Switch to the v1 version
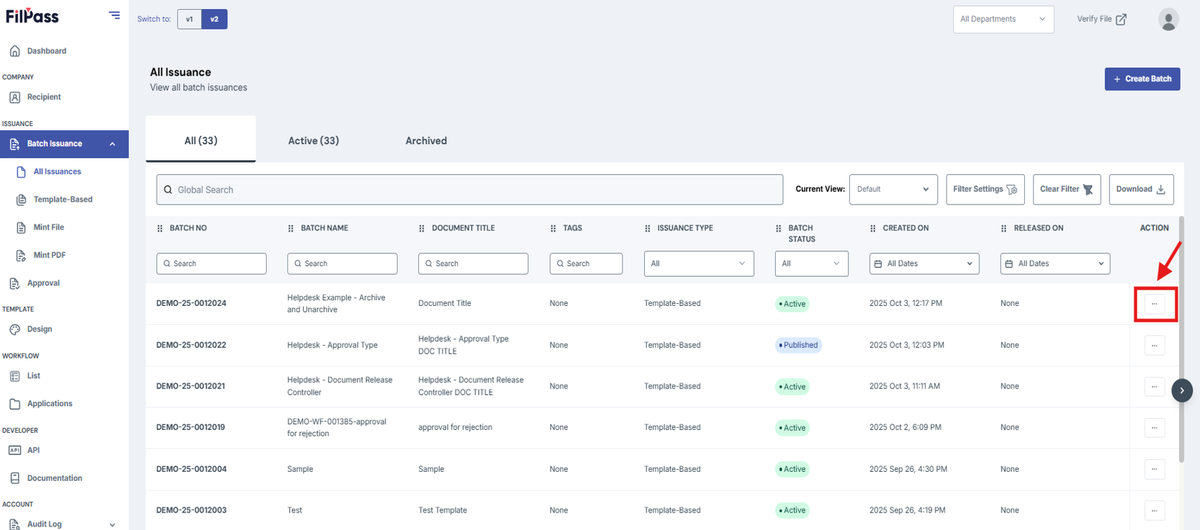The height and width of the screenshot is (530, 1200). pos(189,19)
